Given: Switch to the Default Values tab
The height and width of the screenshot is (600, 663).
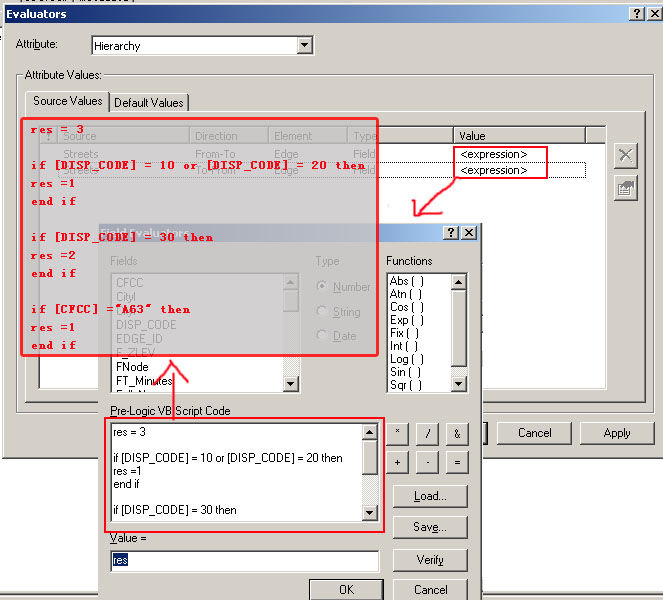Looking at the screenshot, I should [x=149, y=102].
